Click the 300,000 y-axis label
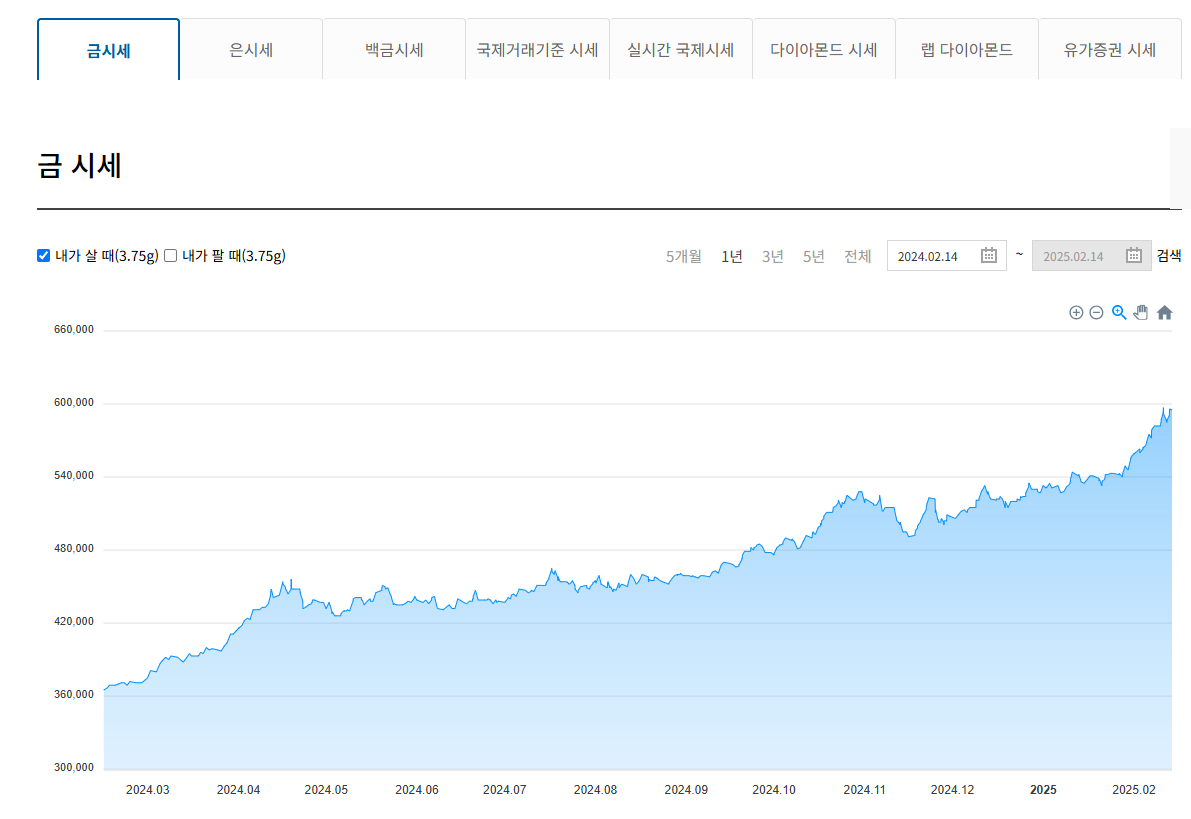The image size is (1191, 819). coord(74,767)
